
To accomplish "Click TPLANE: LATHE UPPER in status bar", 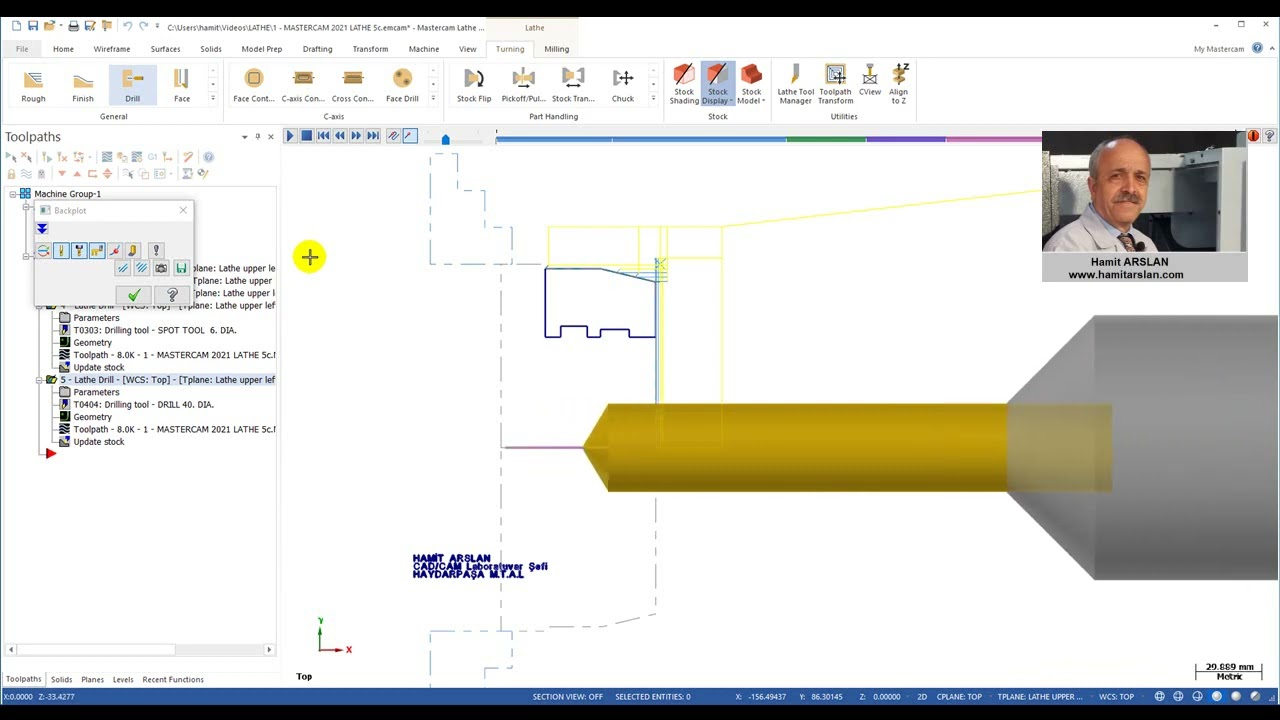I will point(1040,697).
